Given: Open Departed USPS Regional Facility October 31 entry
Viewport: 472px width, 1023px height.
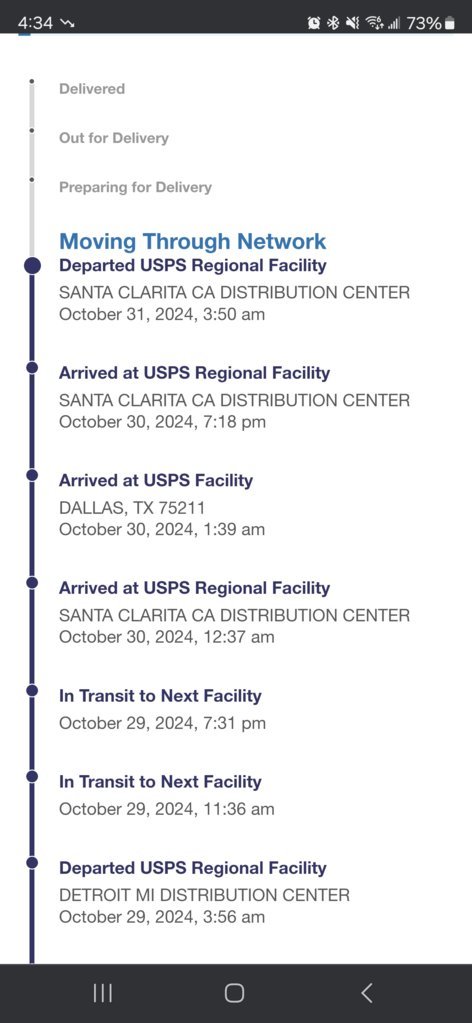Looking at the screenshot, I should click(234, 290).
